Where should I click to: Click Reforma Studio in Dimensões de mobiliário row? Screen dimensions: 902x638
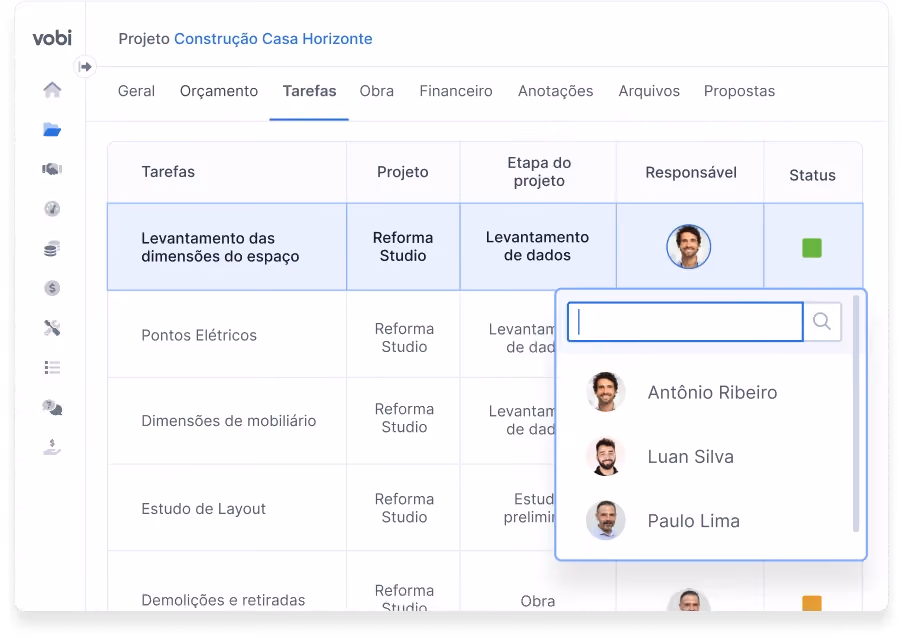[404, 418]
